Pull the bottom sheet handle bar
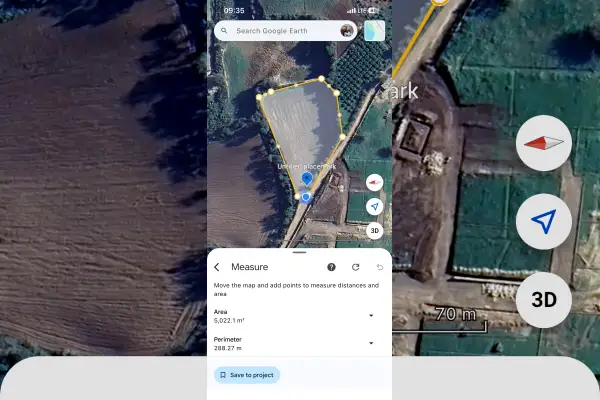600x400 pixels. click(x=299, y=252)
